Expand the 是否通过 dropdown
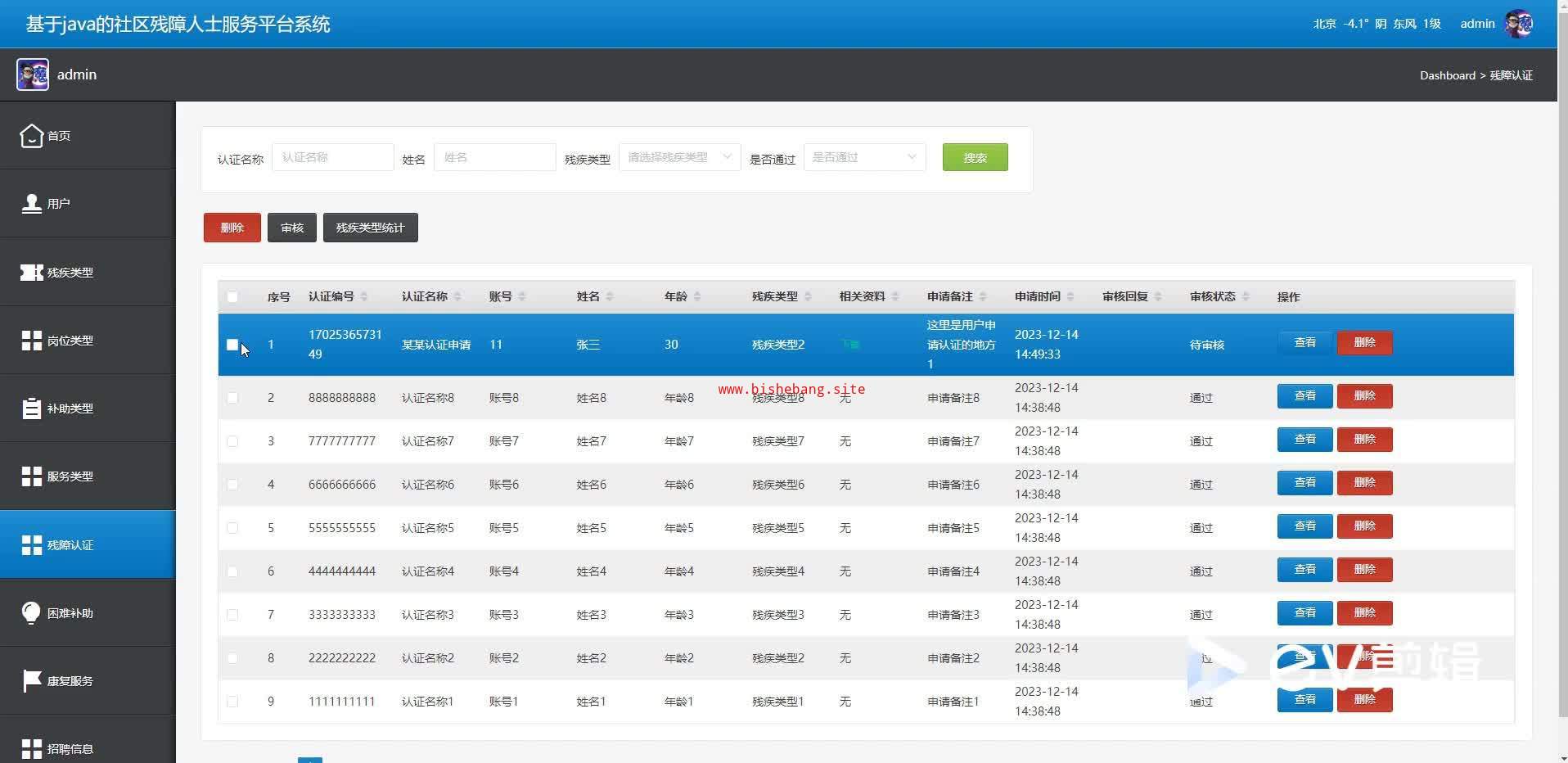The height and width of the screenshot is (763, 1568). (x=864, y=157)
